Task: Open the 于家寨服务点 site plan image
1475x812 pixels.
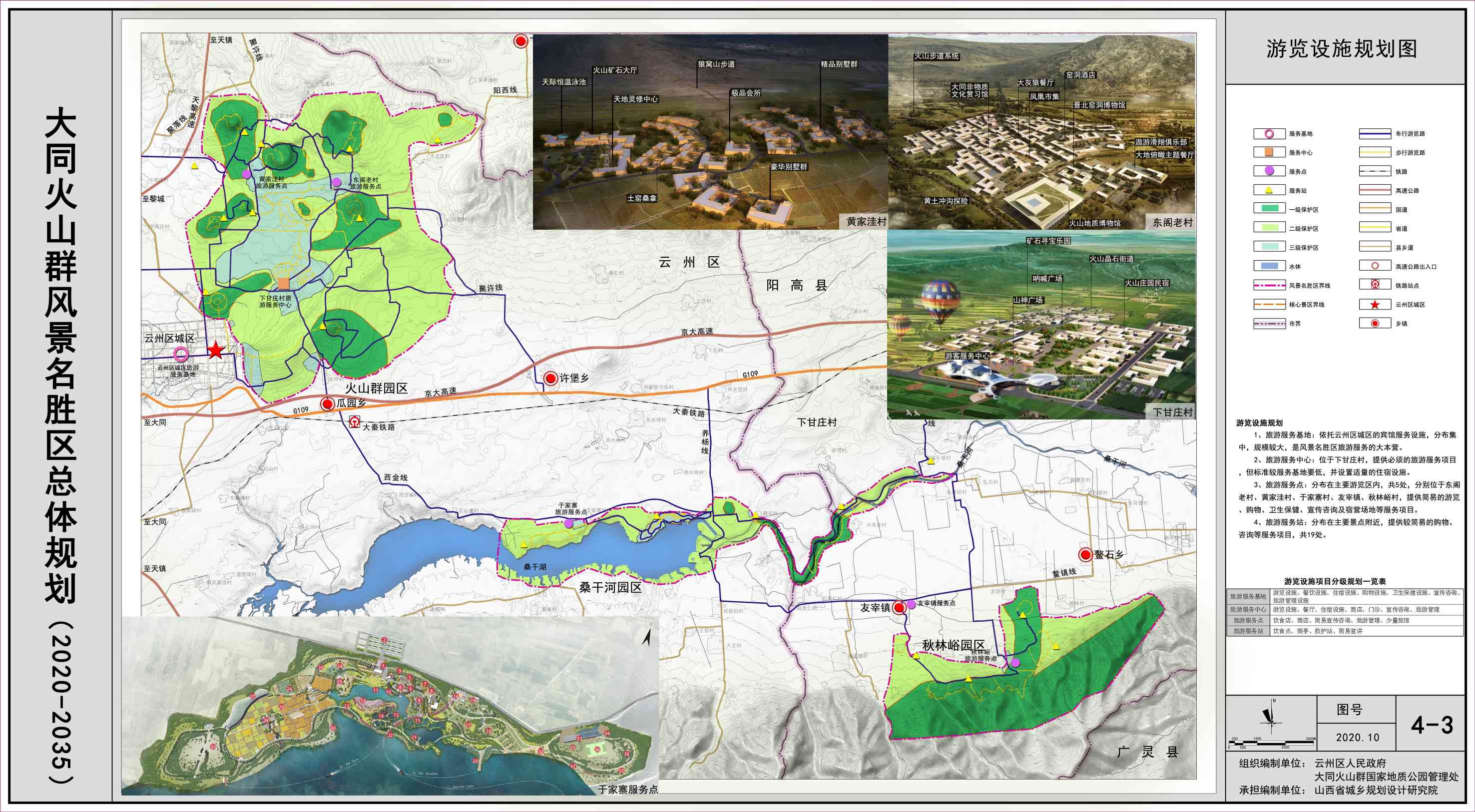Action: tap(390, 707)
